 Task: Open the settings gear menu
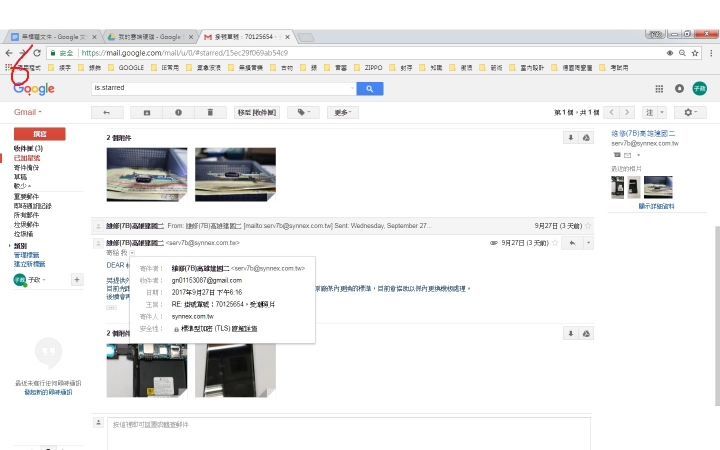(690, 112)
